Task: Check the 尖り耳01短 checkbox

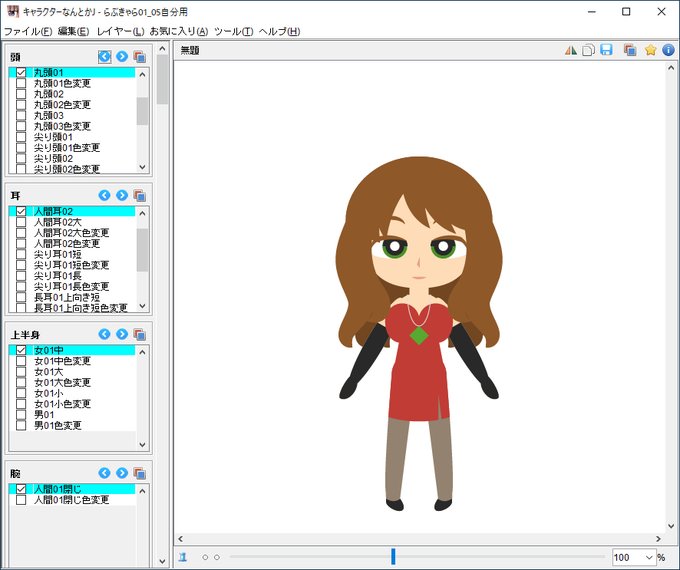Action: click(x=21, y=254)
